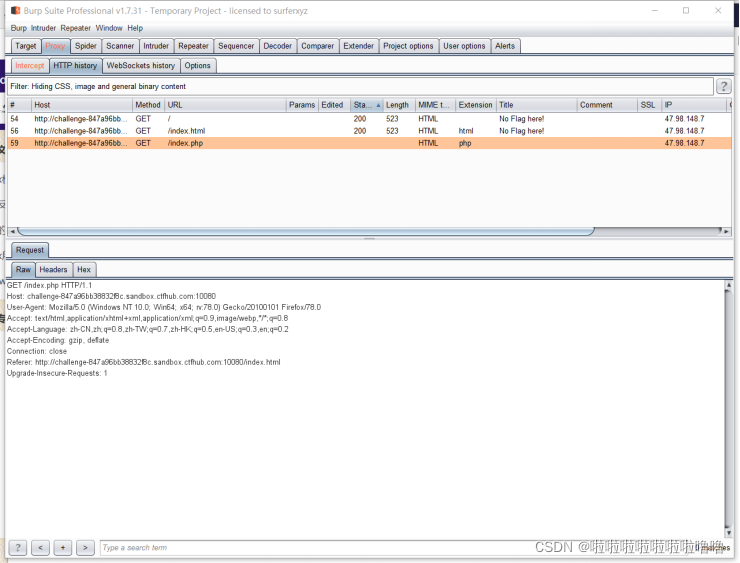Click the plus search options button
This screenshot has height=563, width=740.
click(x=63, y=547)
